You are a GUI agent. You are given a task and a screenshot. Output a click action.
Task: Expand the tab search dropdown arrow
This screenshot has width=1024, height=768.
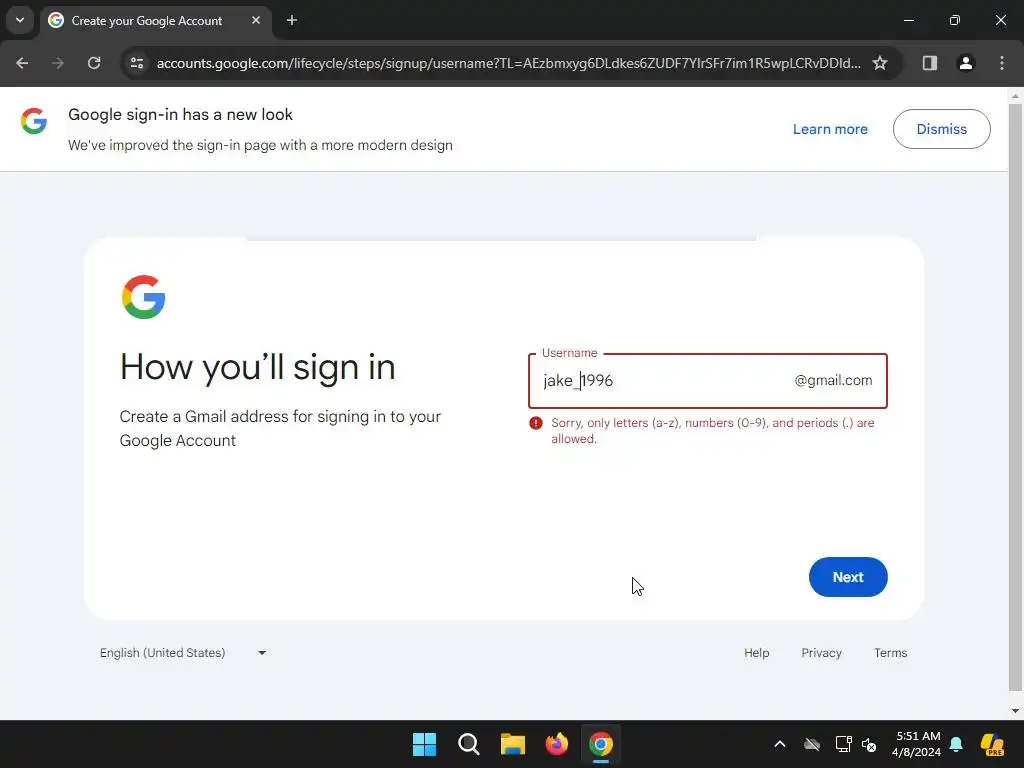(20, 20)
